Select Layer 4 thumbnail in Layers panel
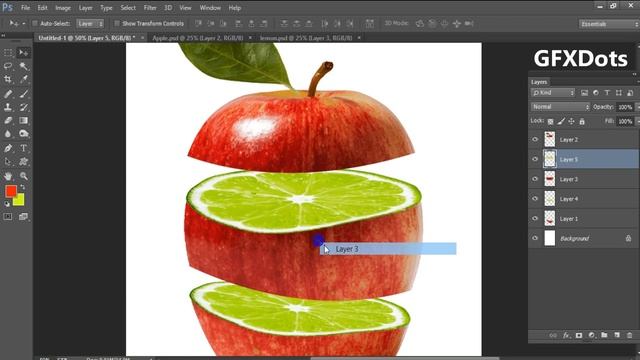640x360 pixels. click(550, 199)
